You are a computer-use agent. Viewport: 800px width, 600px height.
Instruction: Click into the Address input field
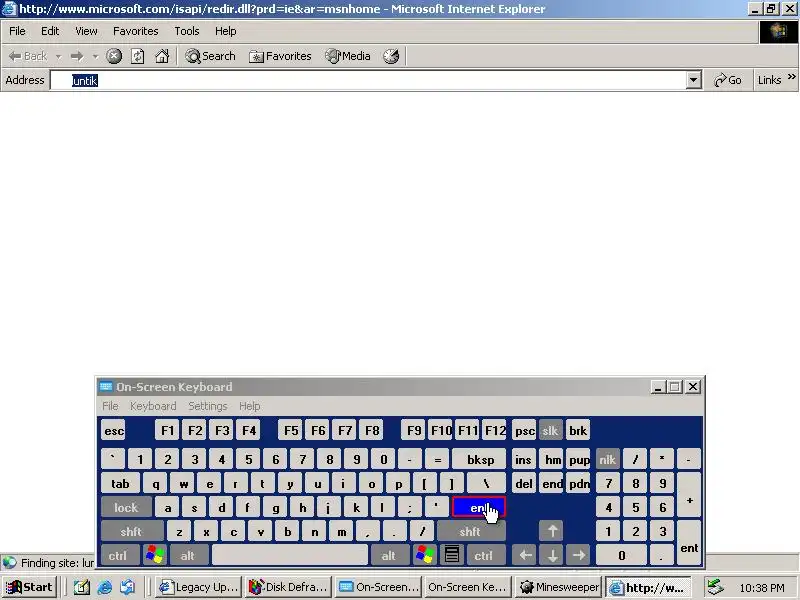(368, 80)
